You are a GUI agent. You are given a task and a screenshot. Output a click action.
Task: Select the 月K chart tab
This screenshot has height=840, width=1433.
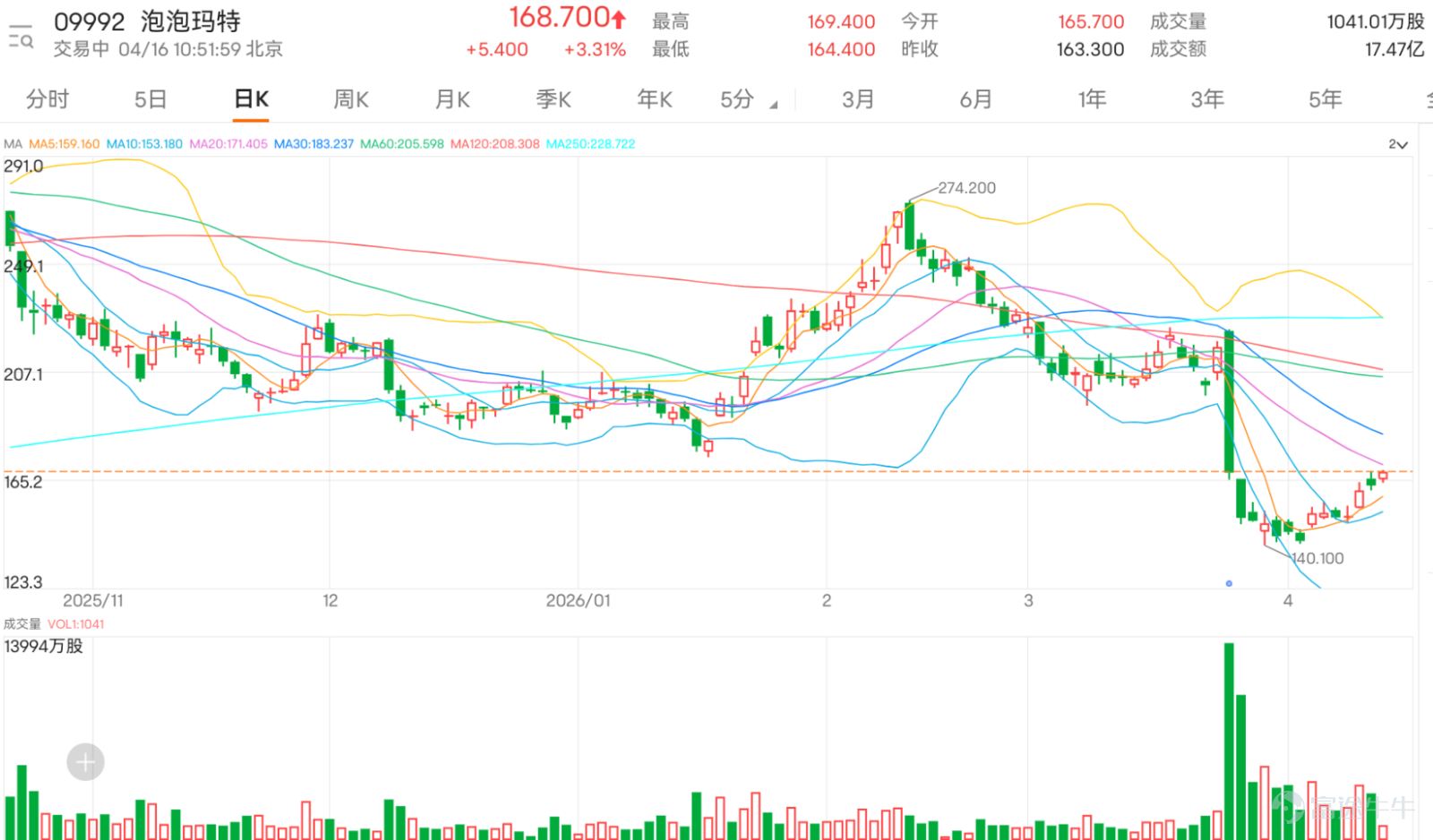click(x=452, y=99)
